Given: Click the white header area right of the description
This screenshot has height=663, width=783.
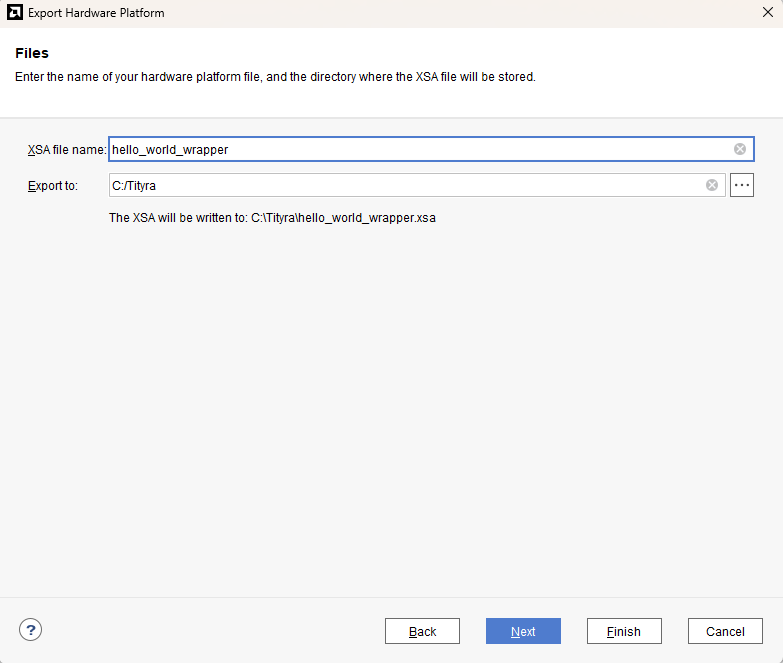Looking at the screenshot, I should [x=660, y=77].
